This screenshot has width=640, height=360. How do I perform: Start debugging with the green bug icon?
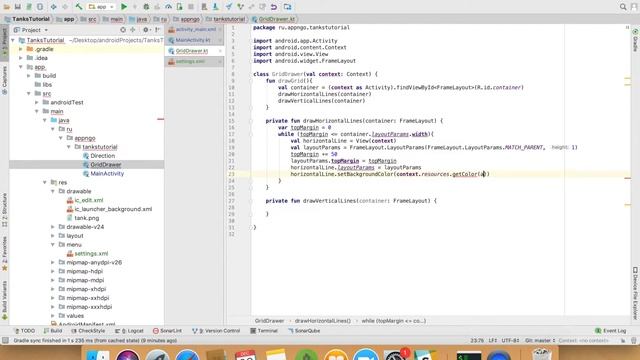tap(146, 7)
